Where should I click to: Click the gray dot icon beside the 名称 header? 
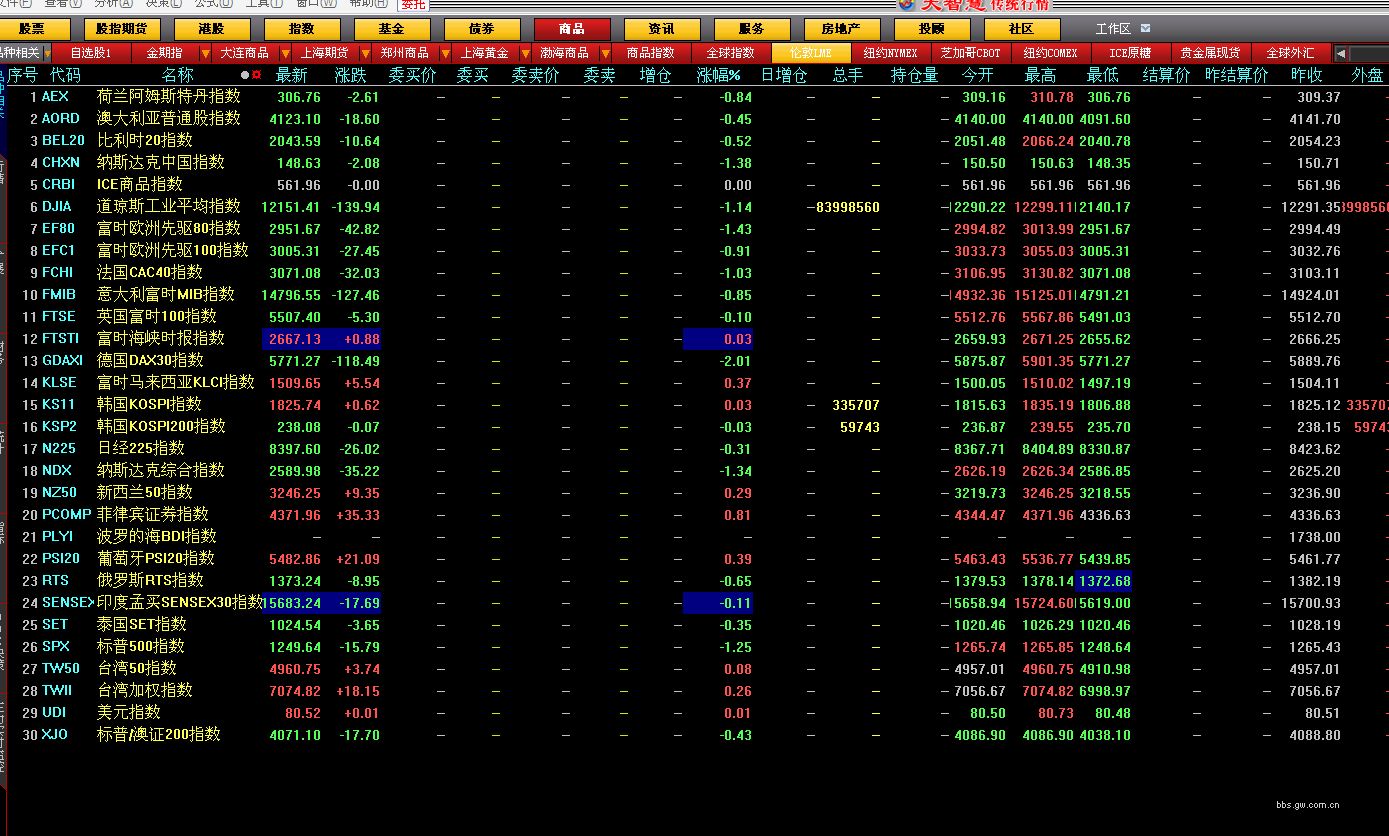pyautogui.click(x=245, y=75)
